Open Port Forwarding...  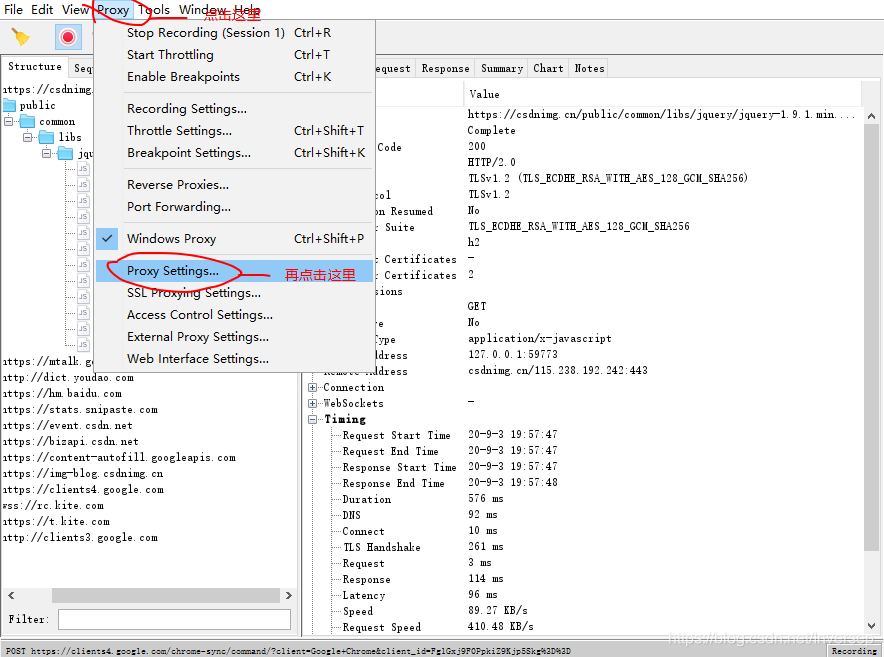(x=235, y=206)
